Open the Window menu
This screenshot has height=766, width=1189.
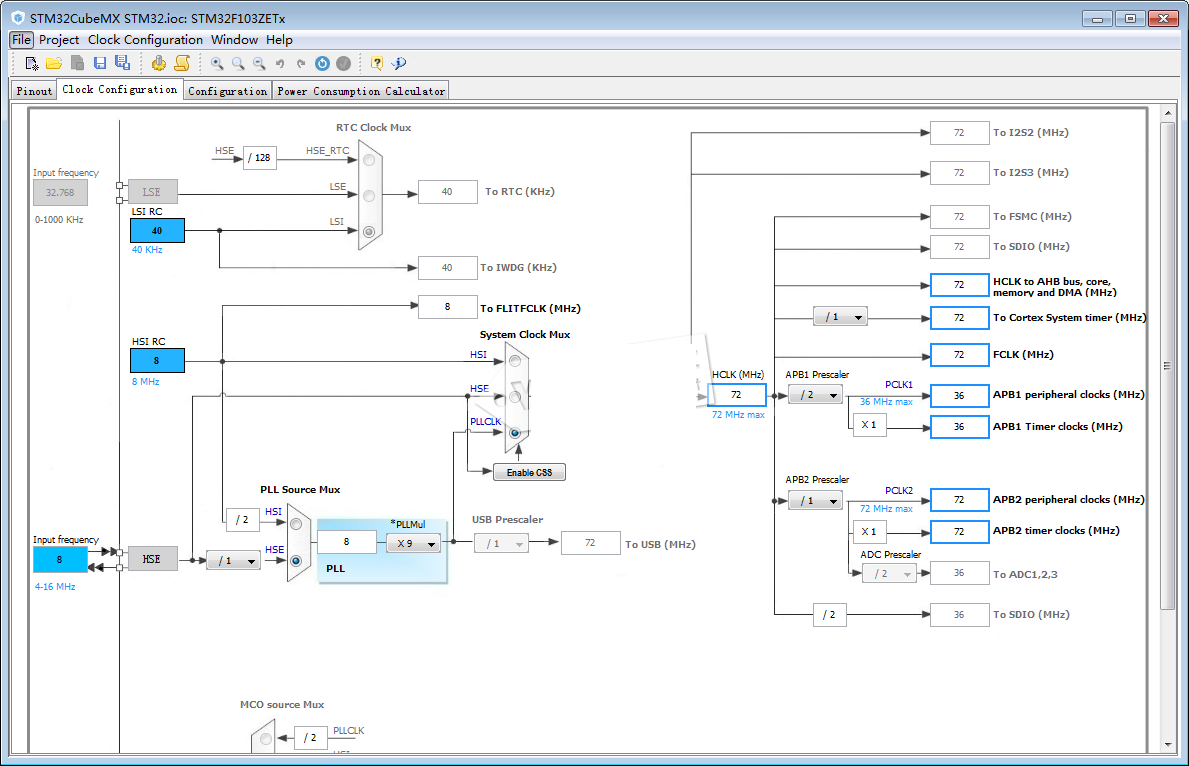click(234, 39)
